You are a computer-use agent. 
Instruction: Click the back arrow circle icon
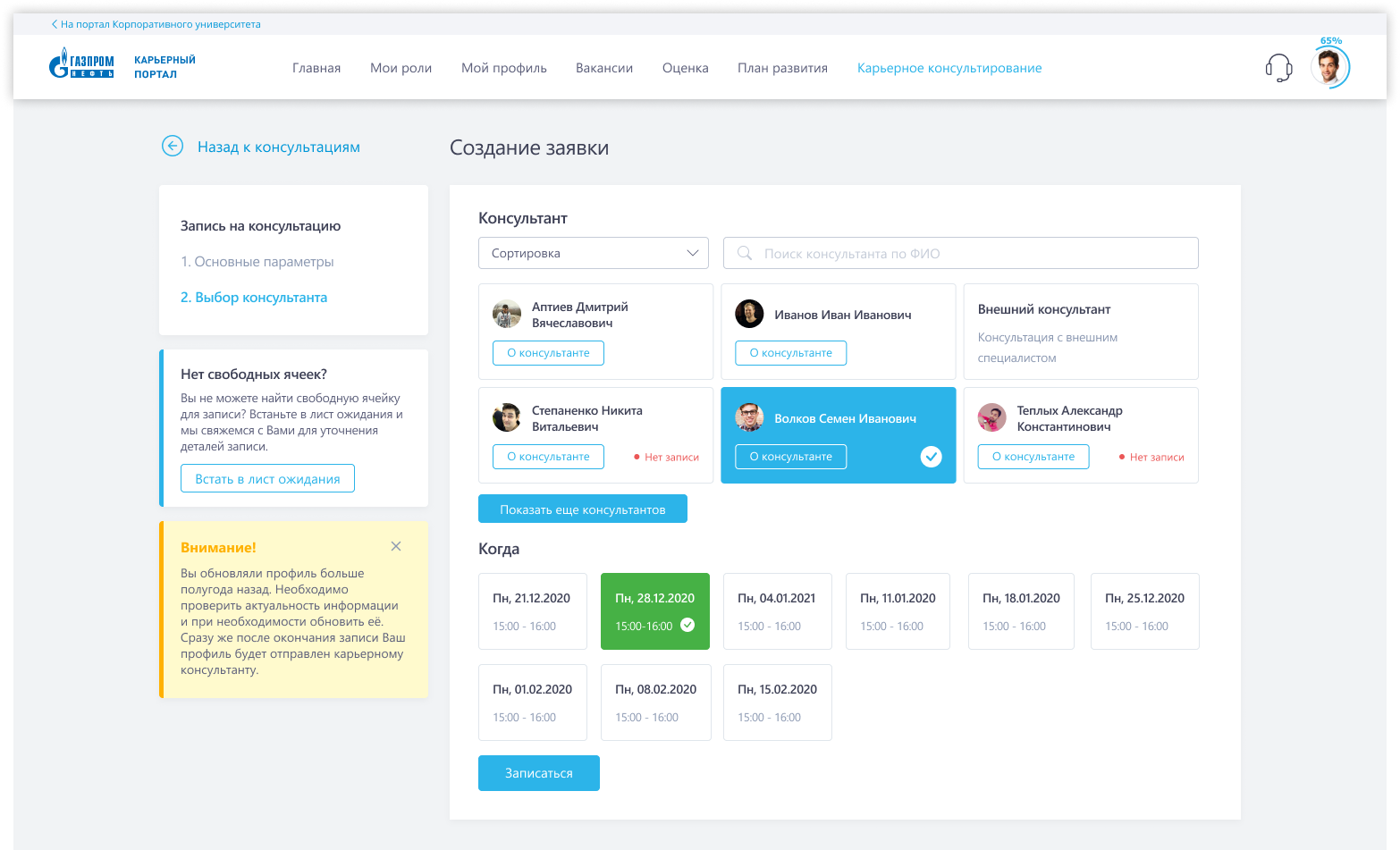coord(173,147)
